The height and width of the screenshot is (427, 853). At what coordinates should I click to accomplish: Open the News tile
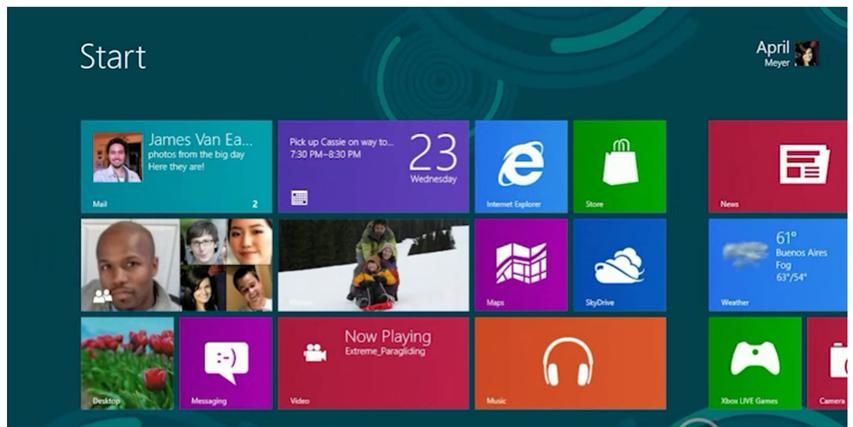pos(777,166)
